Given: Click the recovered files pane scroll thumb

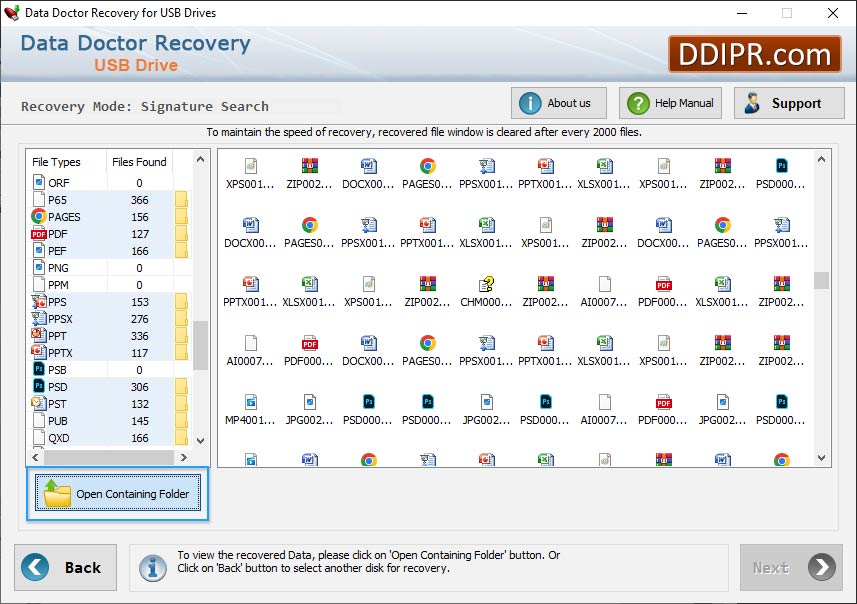Looking at the screenshot, I should click(821, 280).
